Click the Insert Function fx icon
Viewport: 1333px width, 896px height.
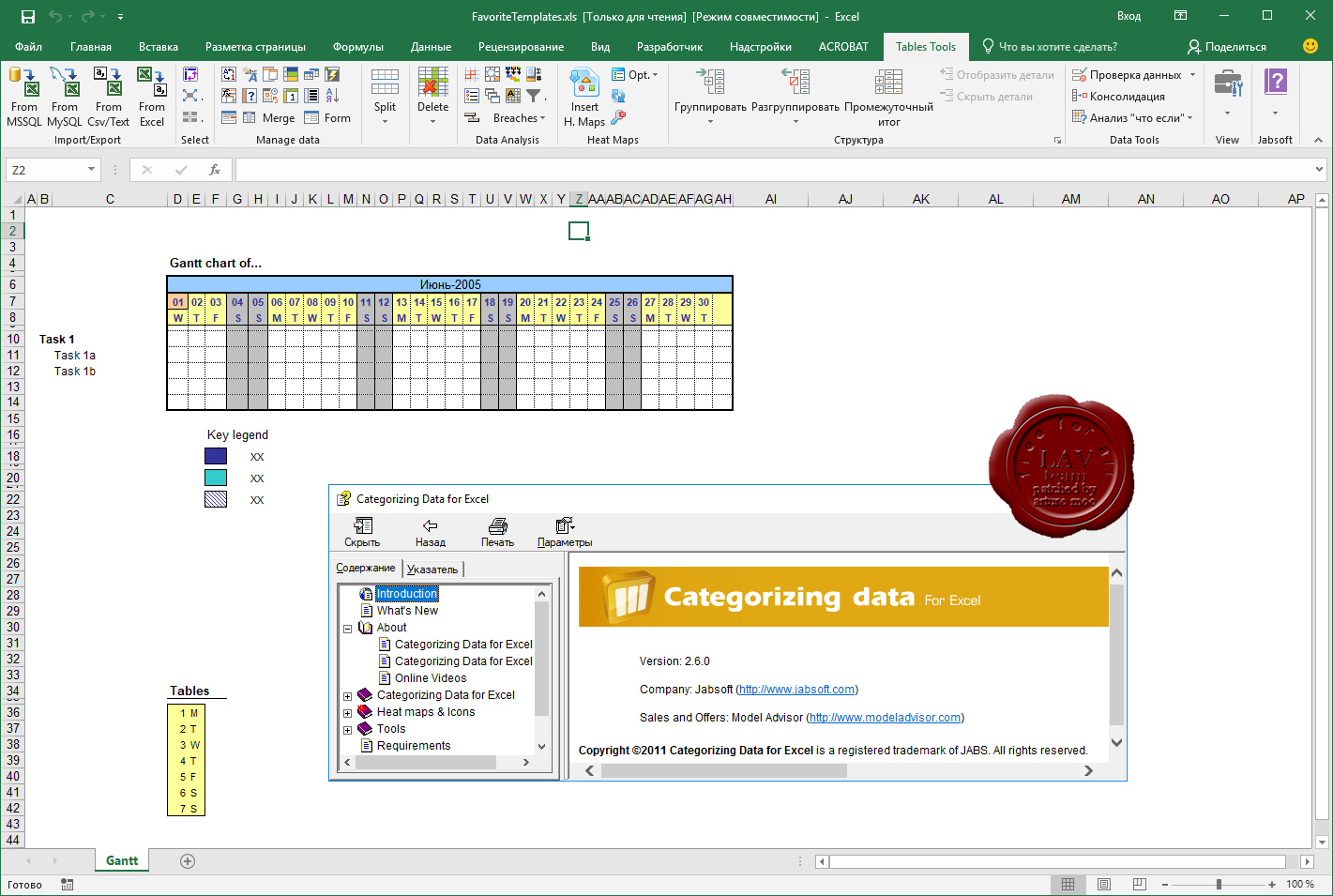point(215,170)
